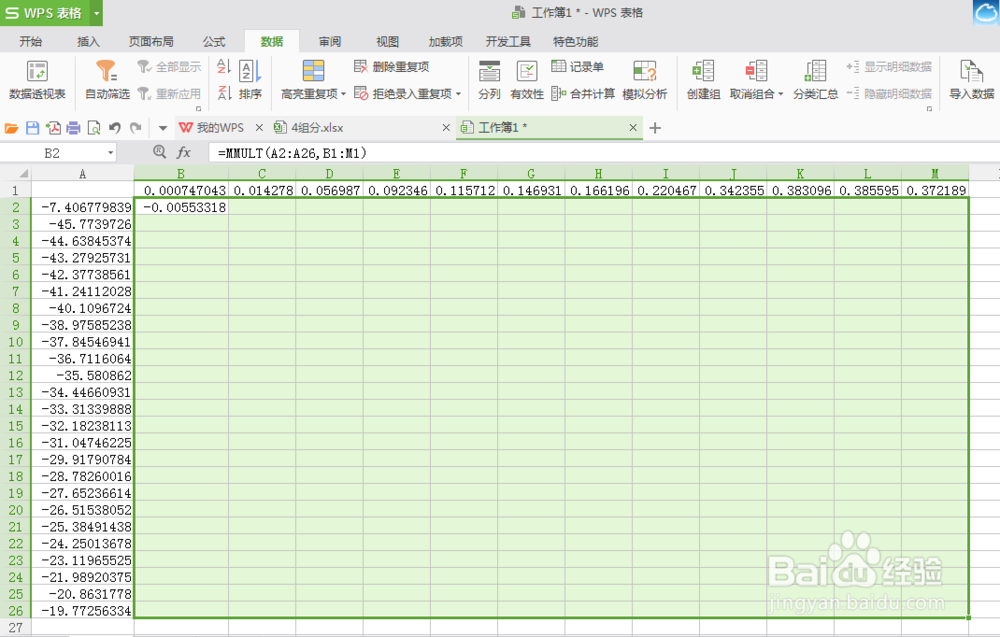Click the print icon

[73, 128]
